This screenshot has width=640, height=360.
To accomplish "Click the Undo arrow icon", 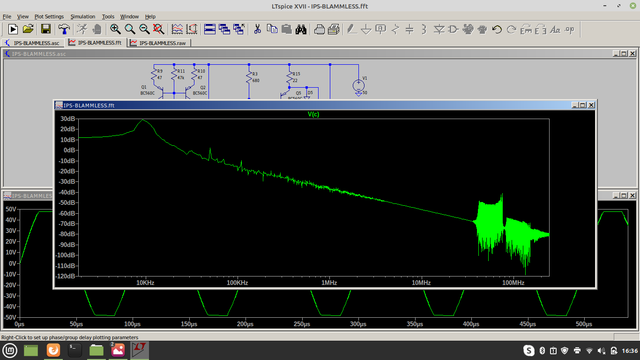I will coord(497,29).
